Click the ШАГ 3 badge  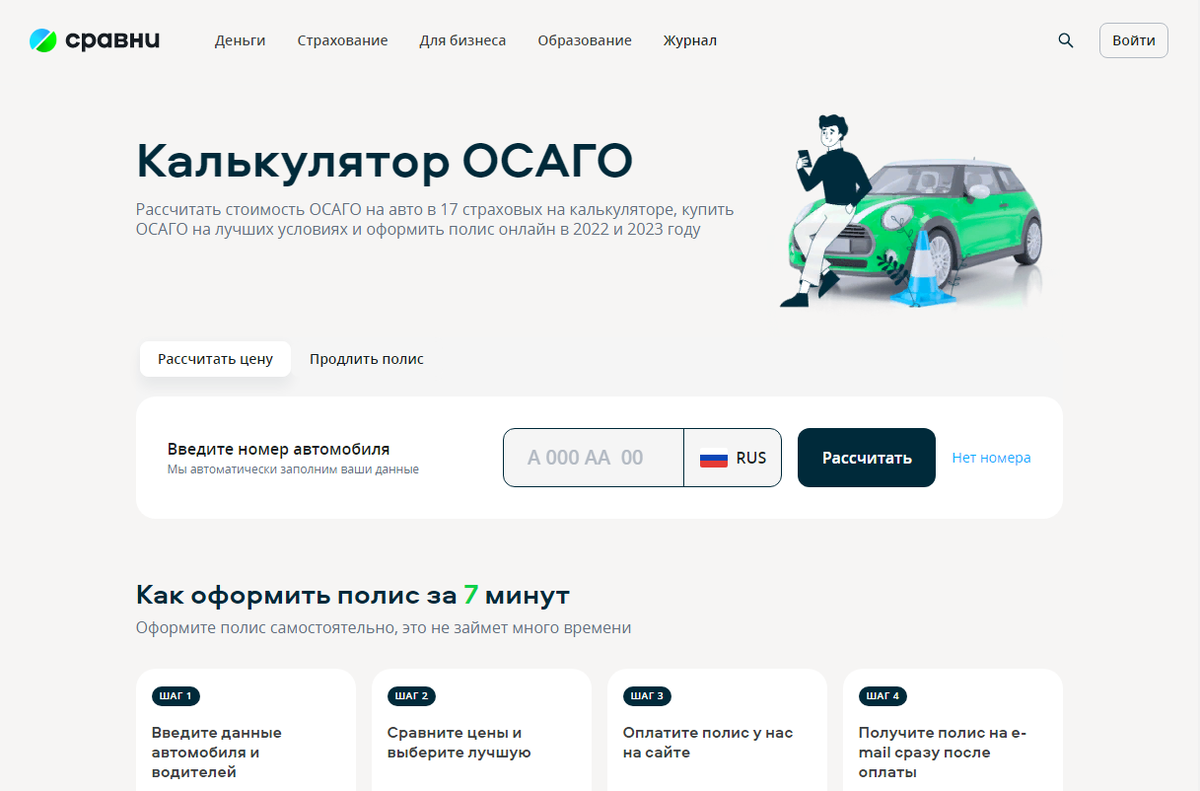(647, 696)
